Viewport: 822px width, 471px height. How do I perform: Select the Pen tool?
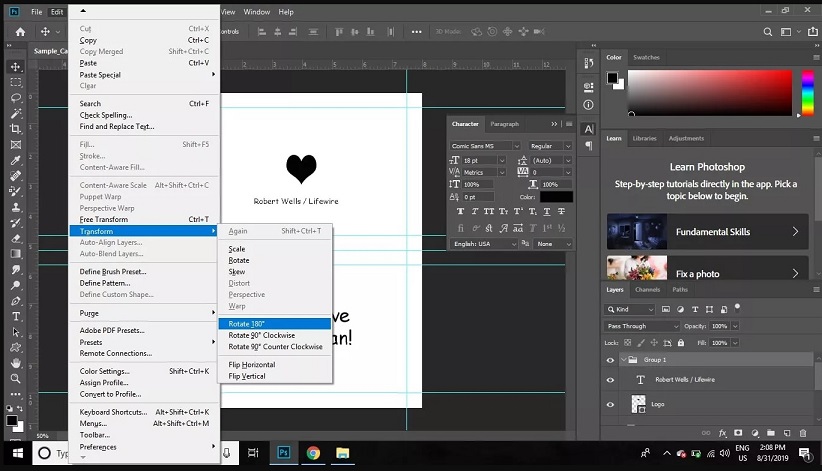point(16,301)
